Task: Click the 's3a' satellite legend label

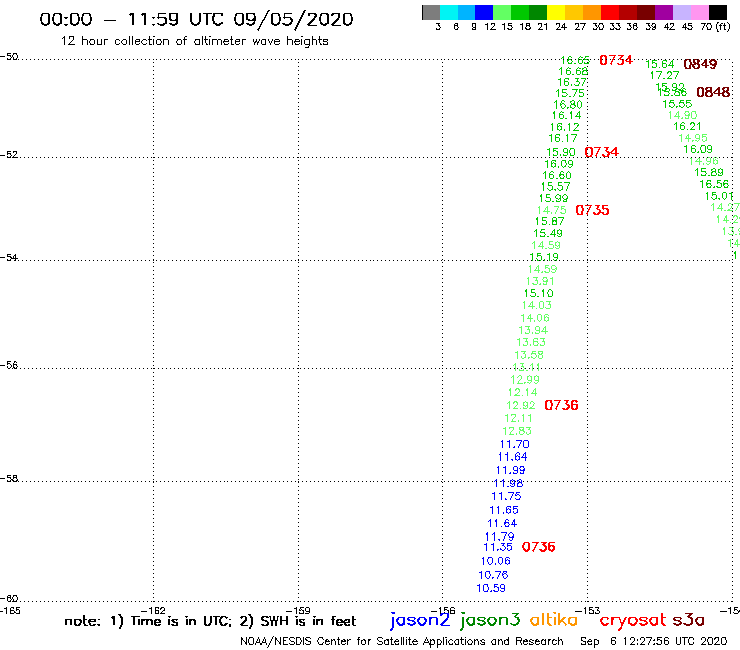Action: click(x=688, y=620)
